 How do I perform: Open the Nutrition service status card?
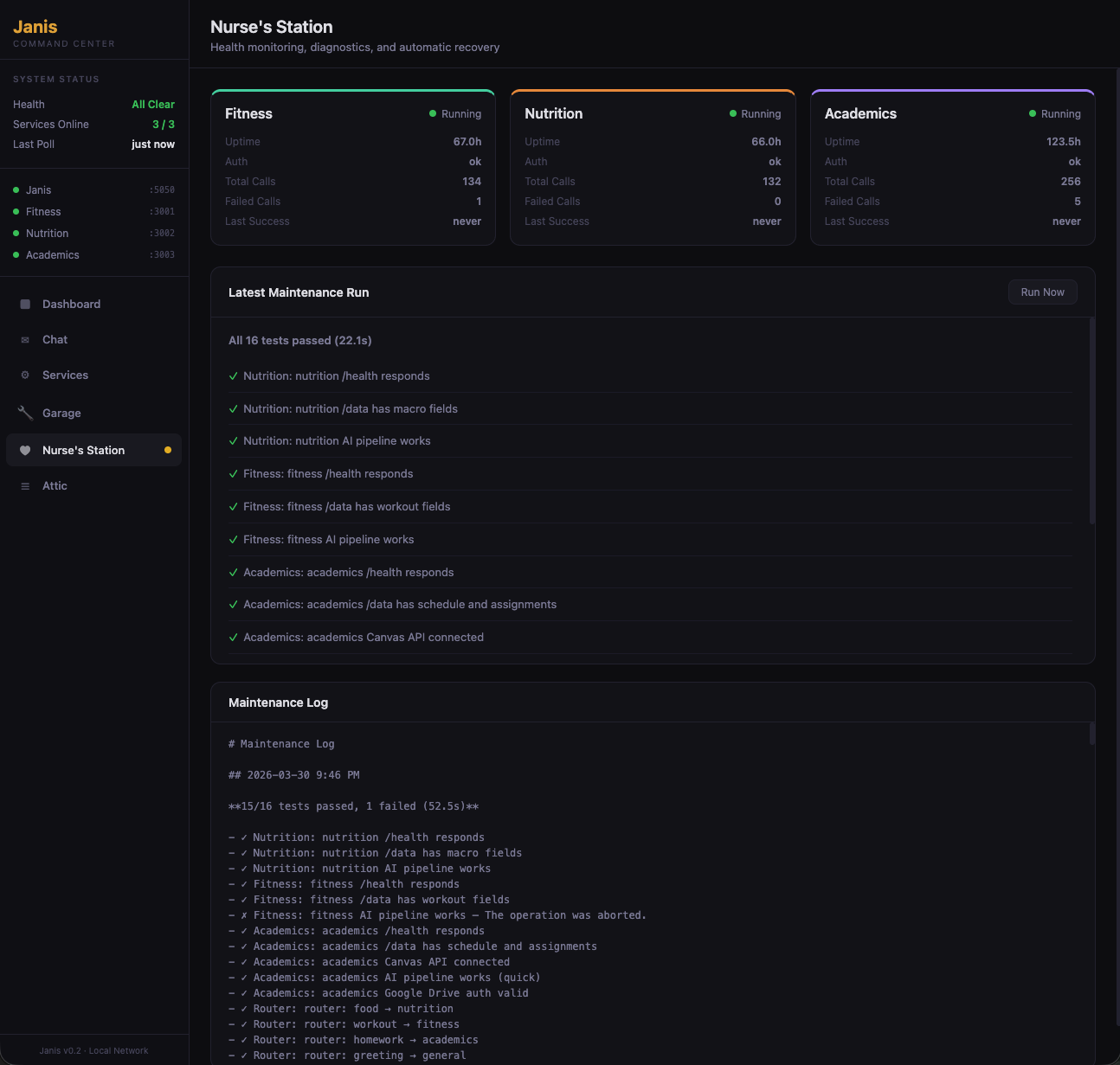coord(653,168)
